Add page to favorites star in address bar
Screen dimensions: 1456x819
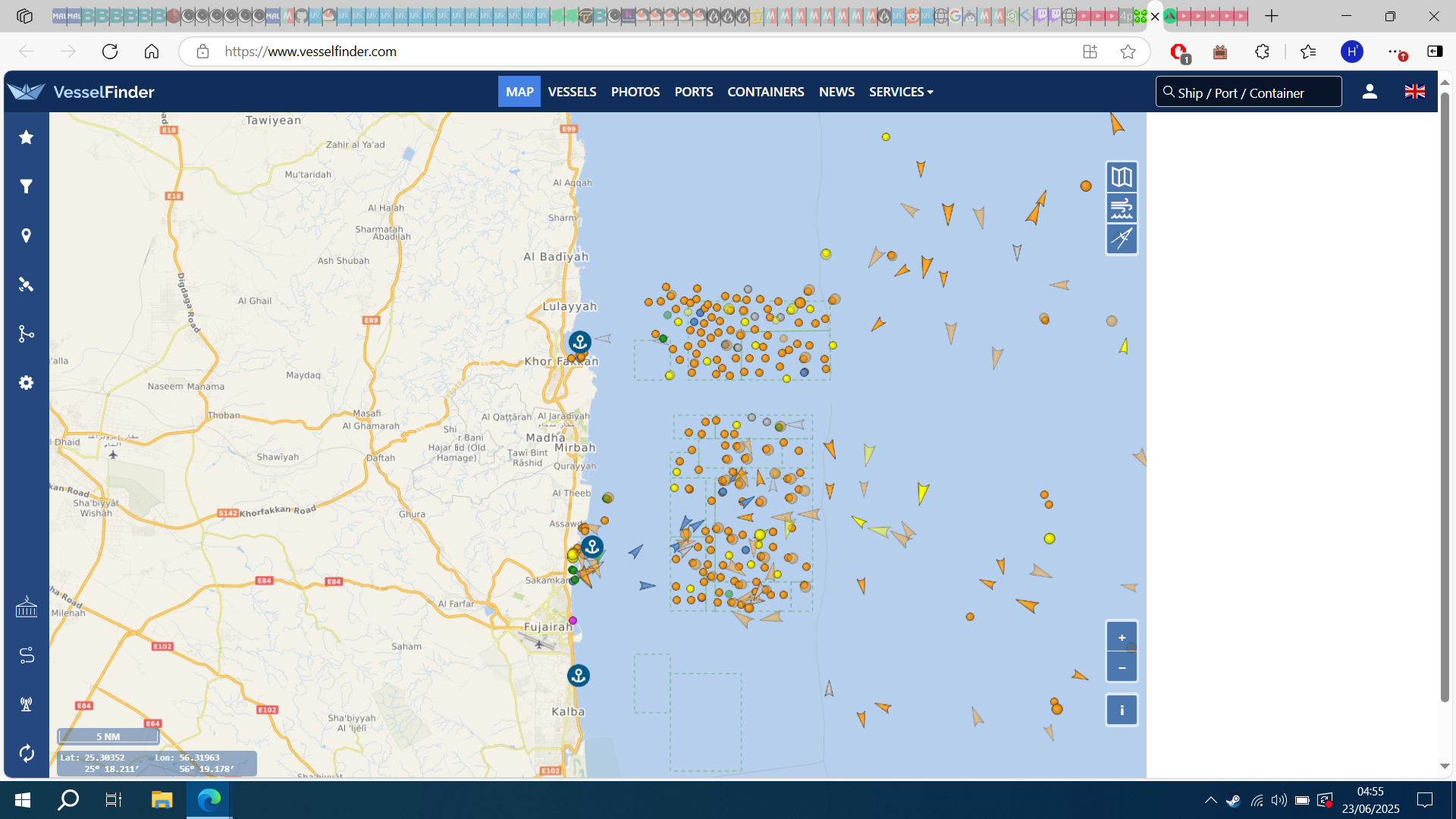coord(1128,52)
